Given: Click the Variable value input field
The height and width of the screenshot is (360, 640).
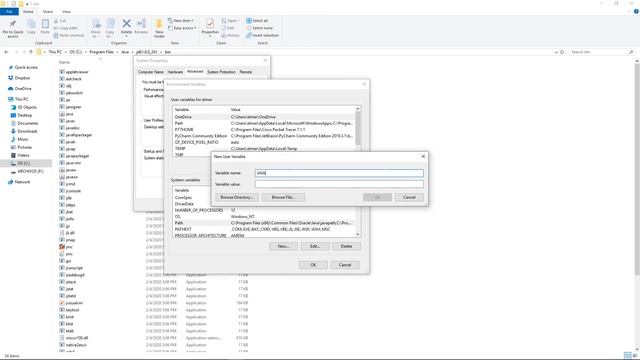Looking at the screenshot, I should pos(339,184).
